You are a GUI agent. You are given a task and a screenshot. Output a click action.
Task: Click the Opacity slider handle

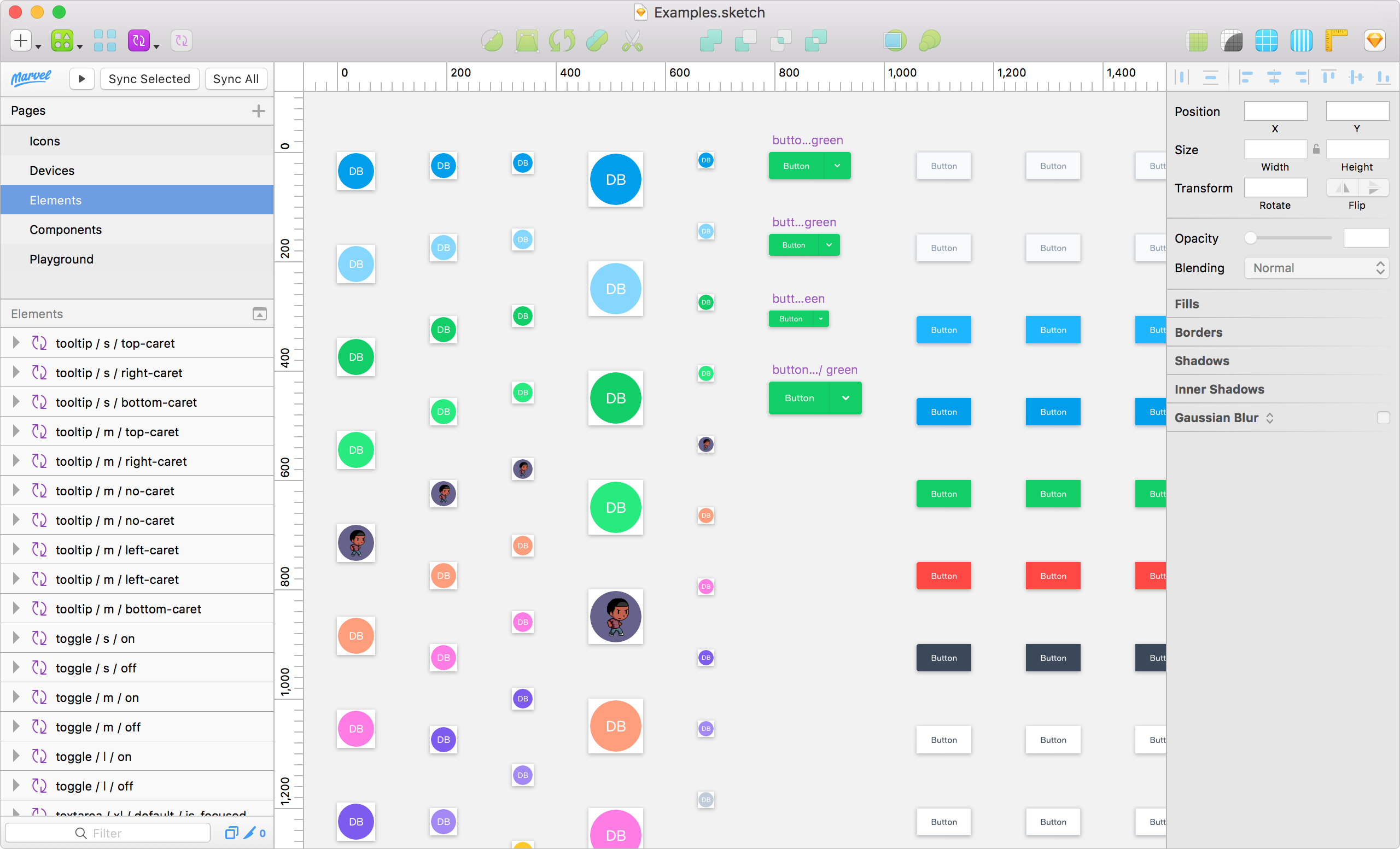click(1251, 238)
